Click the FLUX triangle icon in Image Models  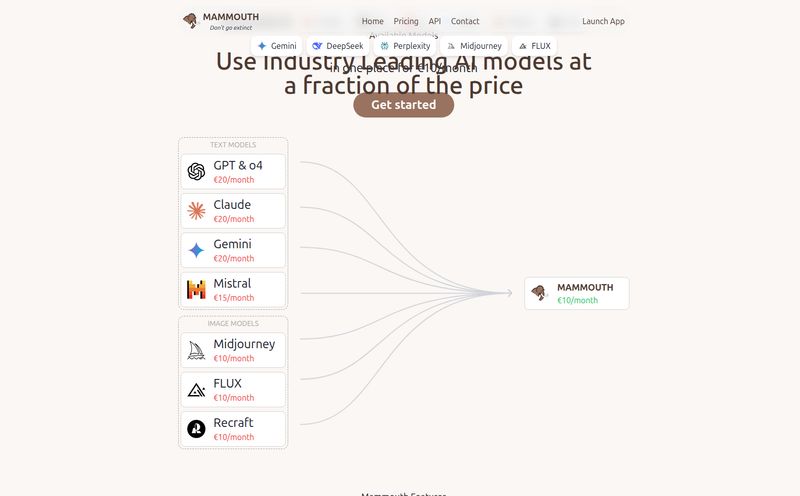tap(196, 390)
